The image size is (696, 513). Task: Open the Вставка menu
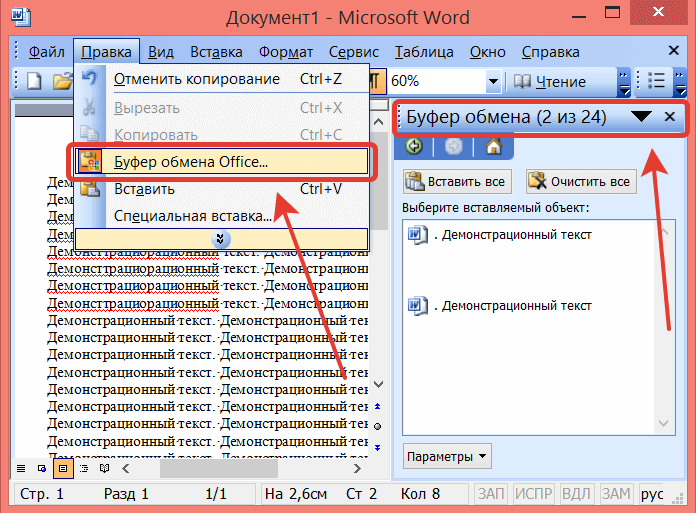click(216, 52)
